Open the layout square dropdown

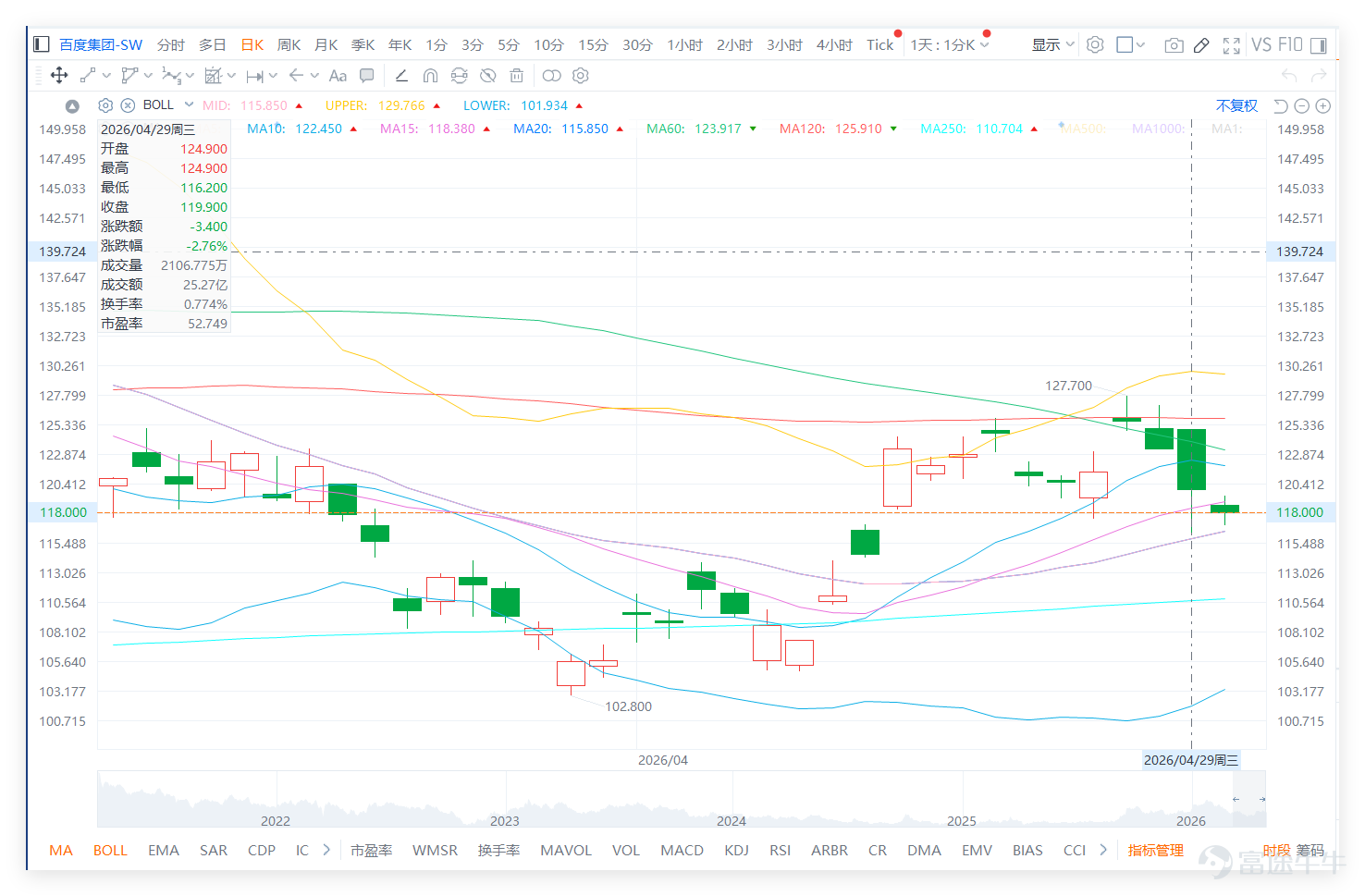(x=1130, y=44)
